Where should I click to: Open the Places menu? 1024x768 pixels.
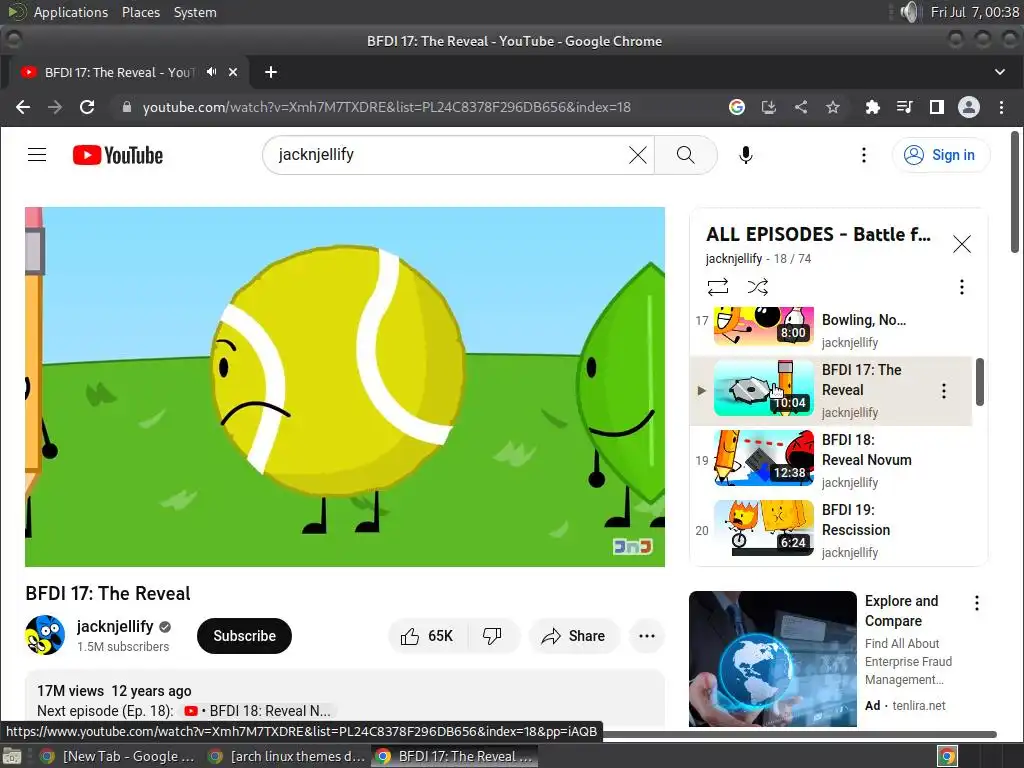[140, 12]
